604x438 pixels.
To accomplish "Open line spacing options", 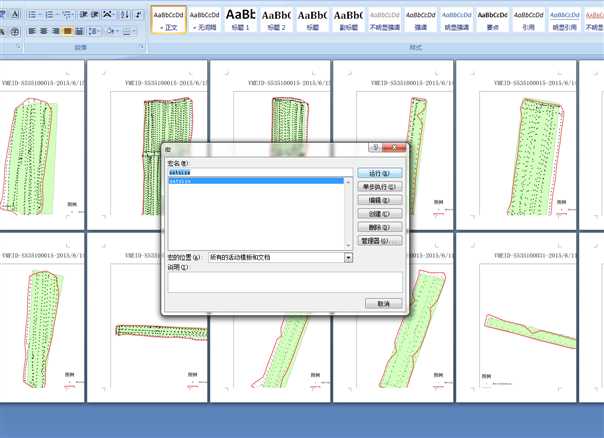I will coord(94,31).
